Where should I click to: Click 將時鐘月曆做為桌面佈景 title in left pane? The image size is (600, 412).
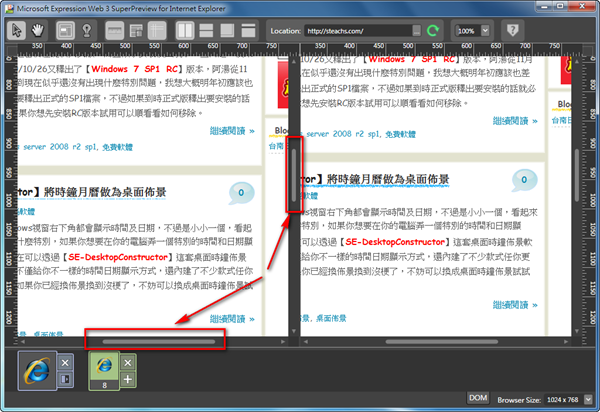point(105,192)
